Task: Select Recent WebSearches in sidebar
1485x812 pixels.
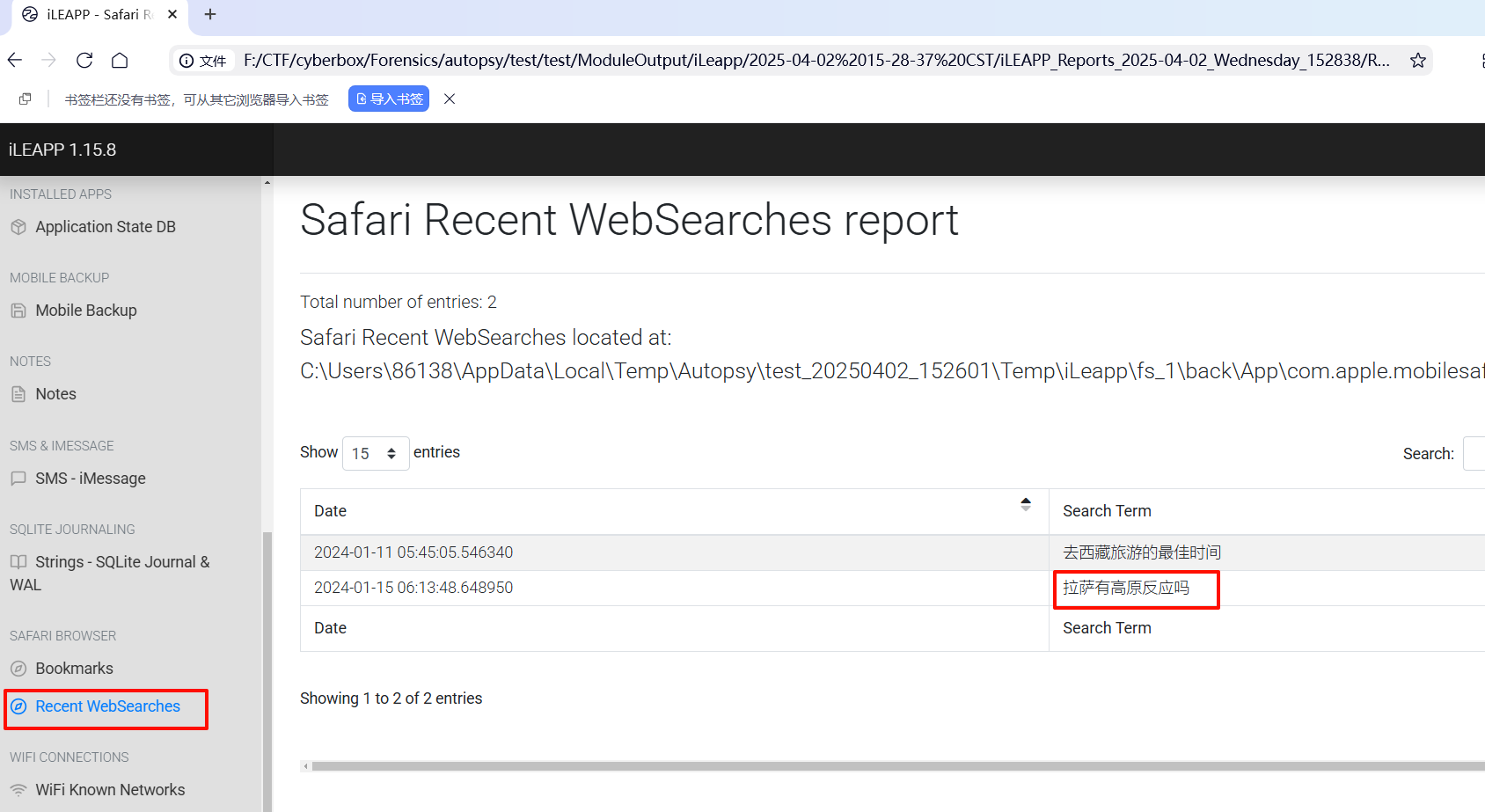Action: tap(107, 706)
